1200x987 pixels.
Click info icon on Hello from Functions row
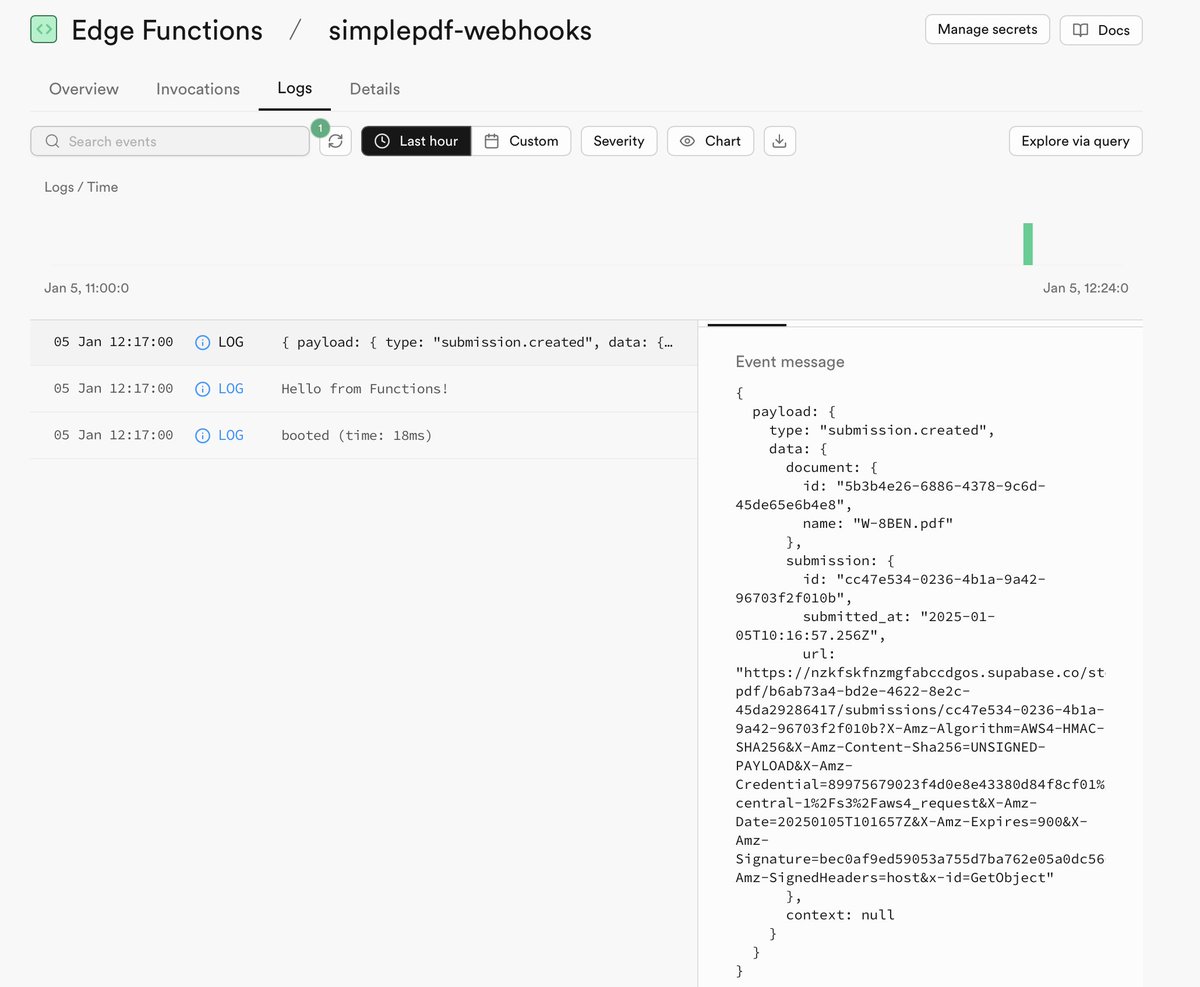pyautogui.click(x=202, y=388)
